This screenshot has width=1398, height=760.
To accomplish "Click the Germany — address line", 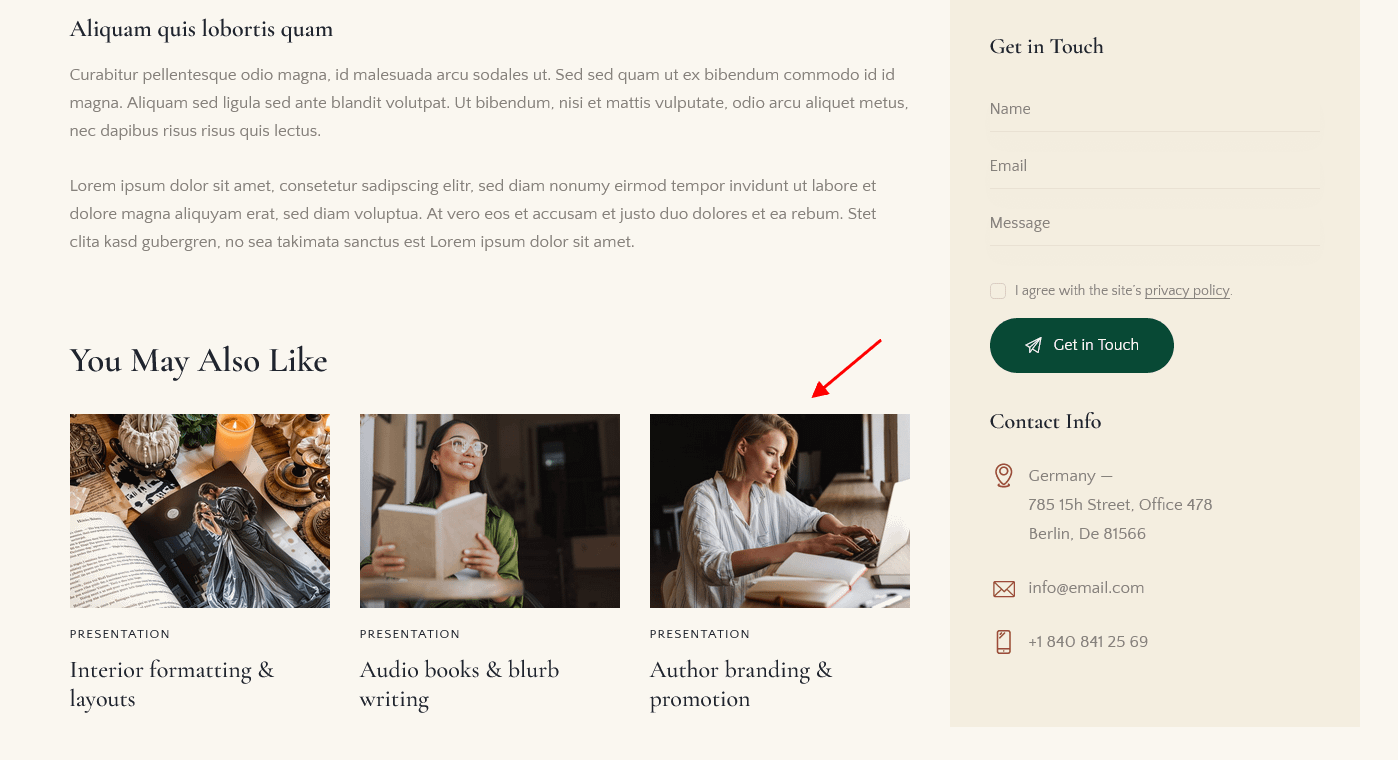I will coord(1070,476).
